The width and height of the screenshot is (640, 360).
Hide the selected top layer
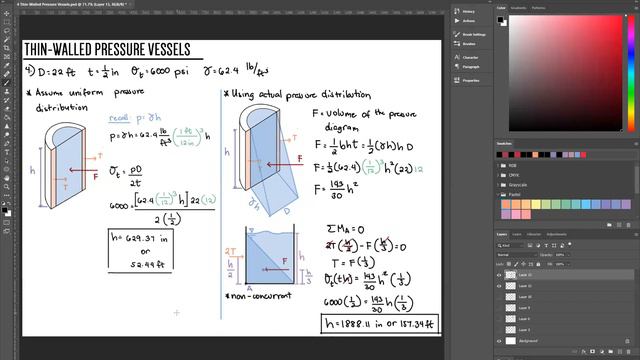(x=499, y=275)
